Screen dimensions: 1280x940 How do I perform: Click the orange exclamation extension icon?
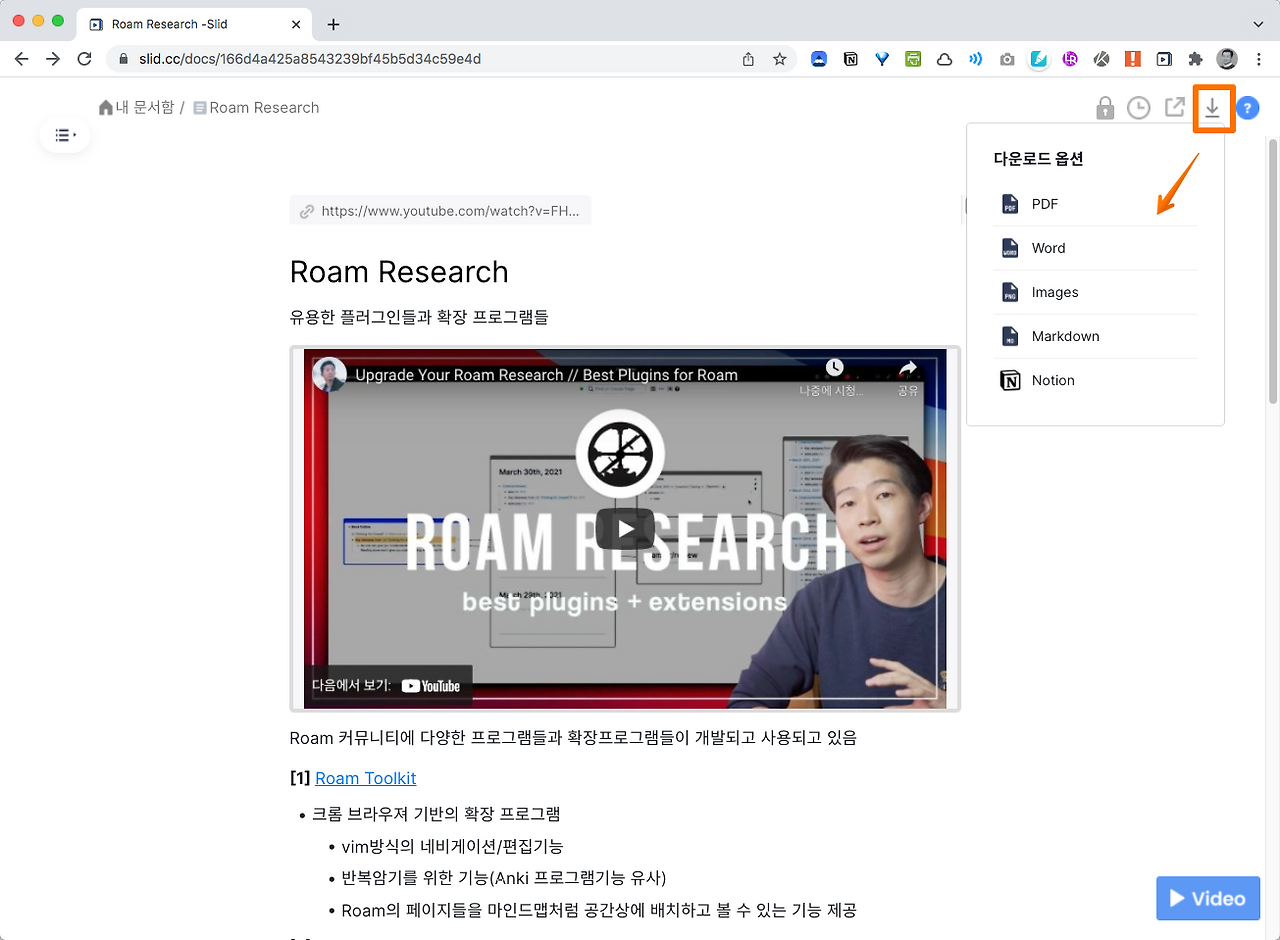pyautogui.click(x=1132, y=59)
